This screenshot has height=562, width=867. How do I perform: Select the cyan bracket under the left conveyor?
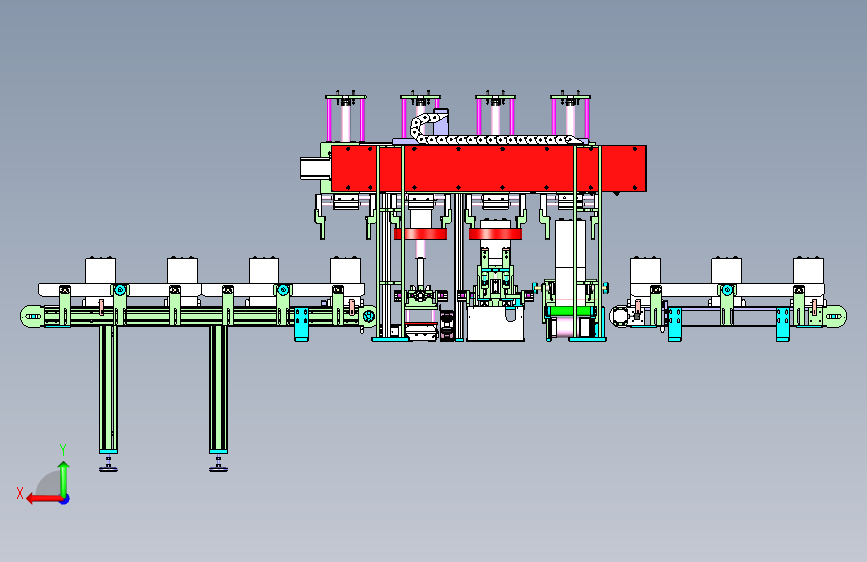click(301, 324)
